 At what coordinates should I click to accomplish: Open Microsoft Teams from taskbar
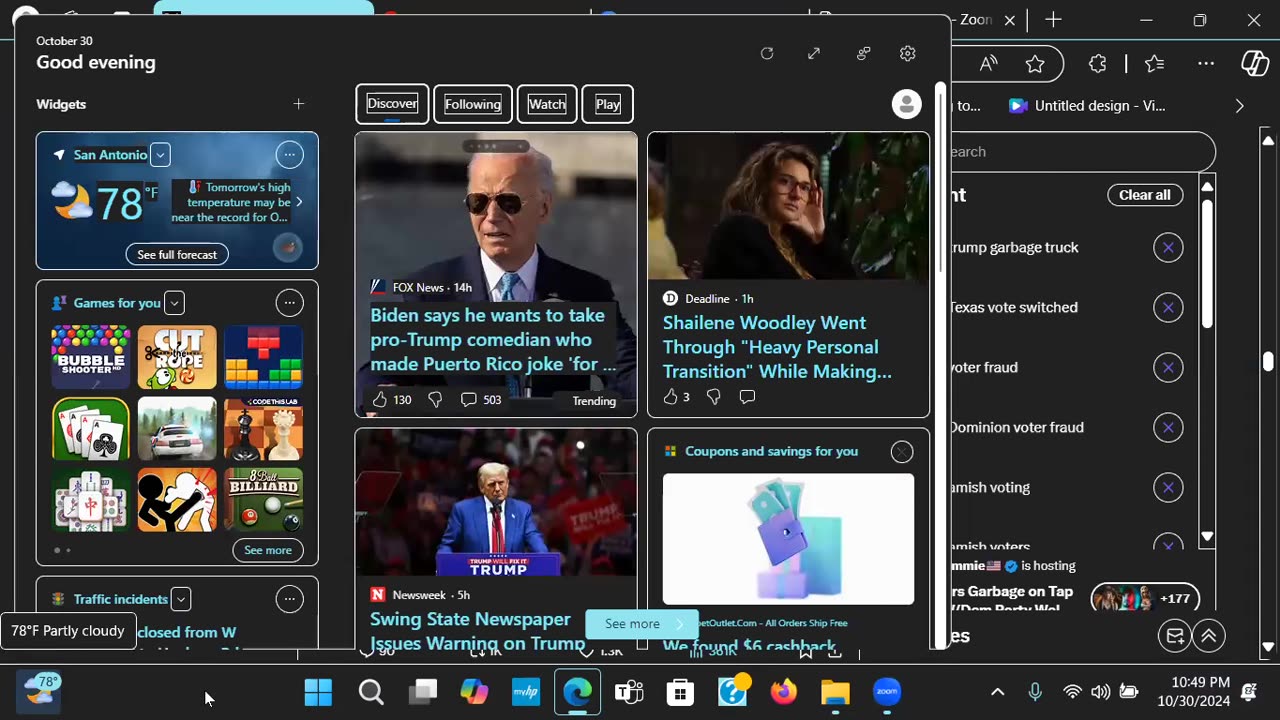click(629, 692)
